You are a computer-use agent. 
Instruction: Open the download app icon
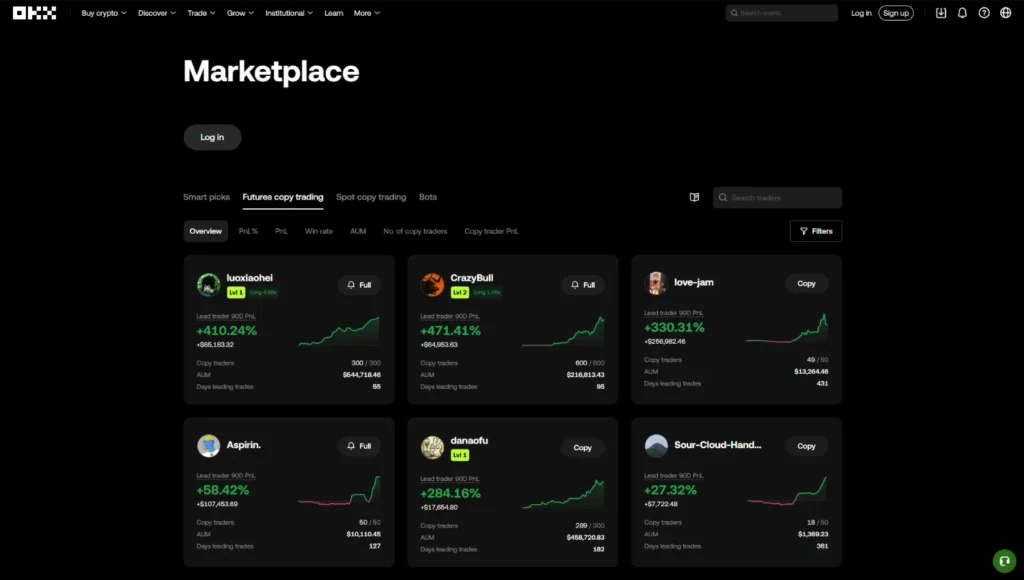(x=940, y=13)
